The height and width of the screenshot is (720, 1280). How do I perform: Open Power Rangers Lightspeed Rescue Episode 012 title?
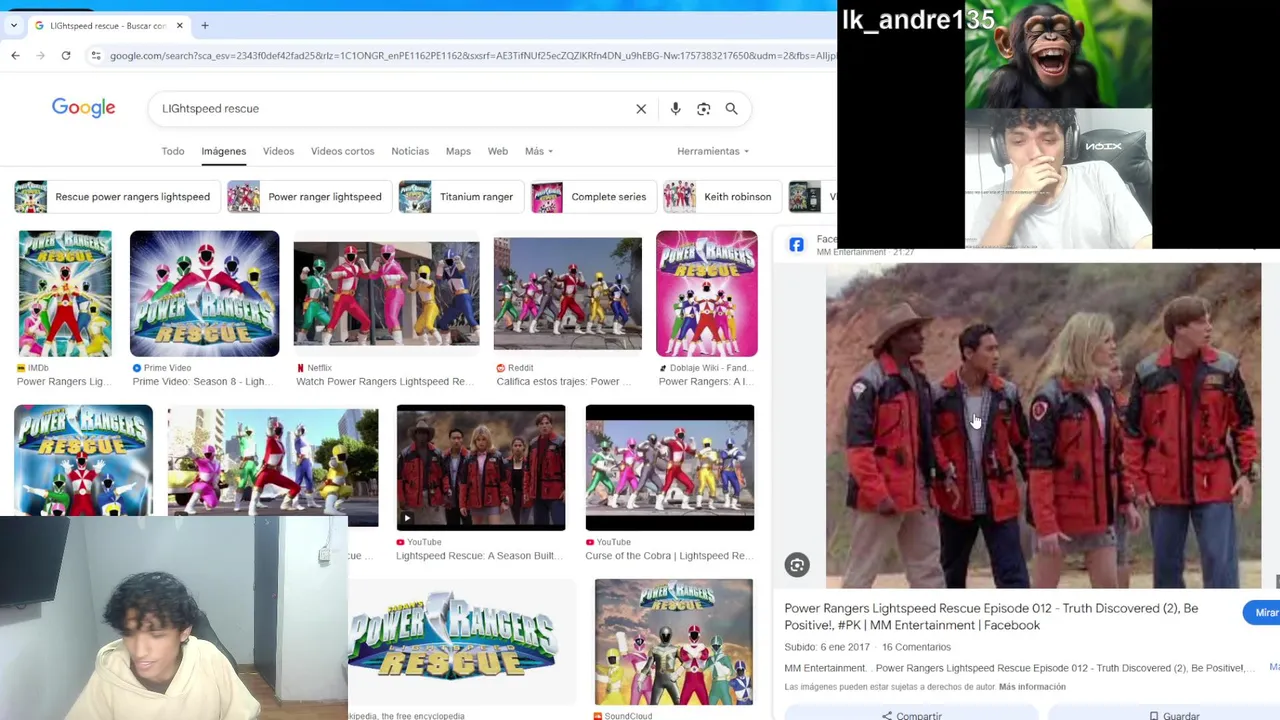pos(991,616)
